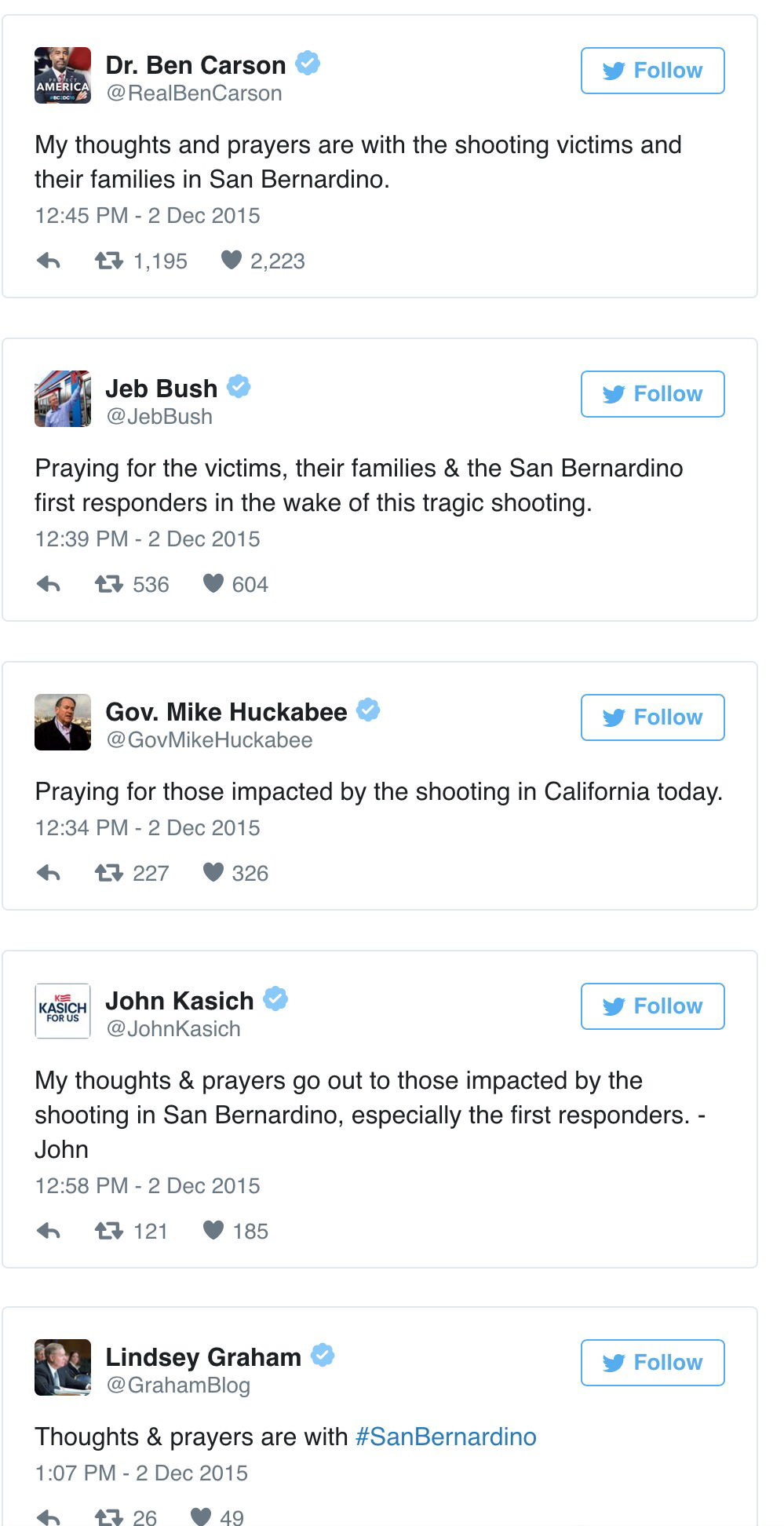Follow Dr. Ben Carson
This screenshot has width=784, height=1526.
point(652,71)
